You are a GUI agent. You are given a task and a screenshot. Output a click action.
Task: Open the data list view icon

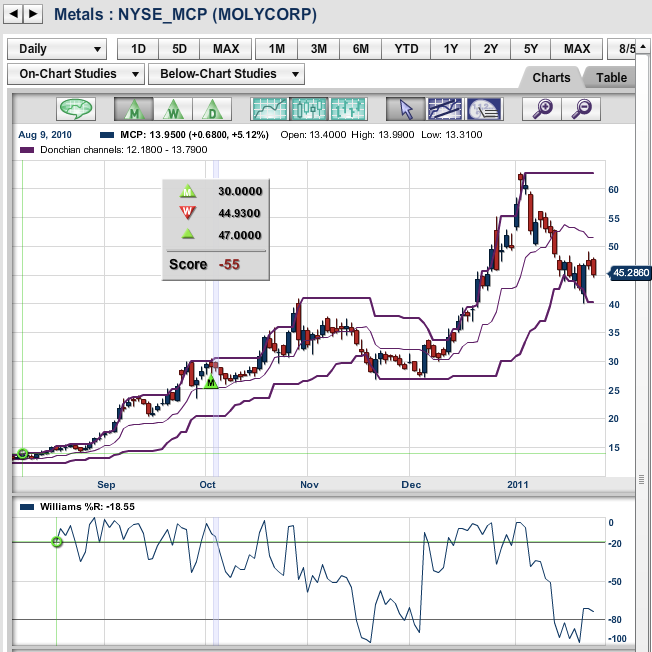(483, 109)
